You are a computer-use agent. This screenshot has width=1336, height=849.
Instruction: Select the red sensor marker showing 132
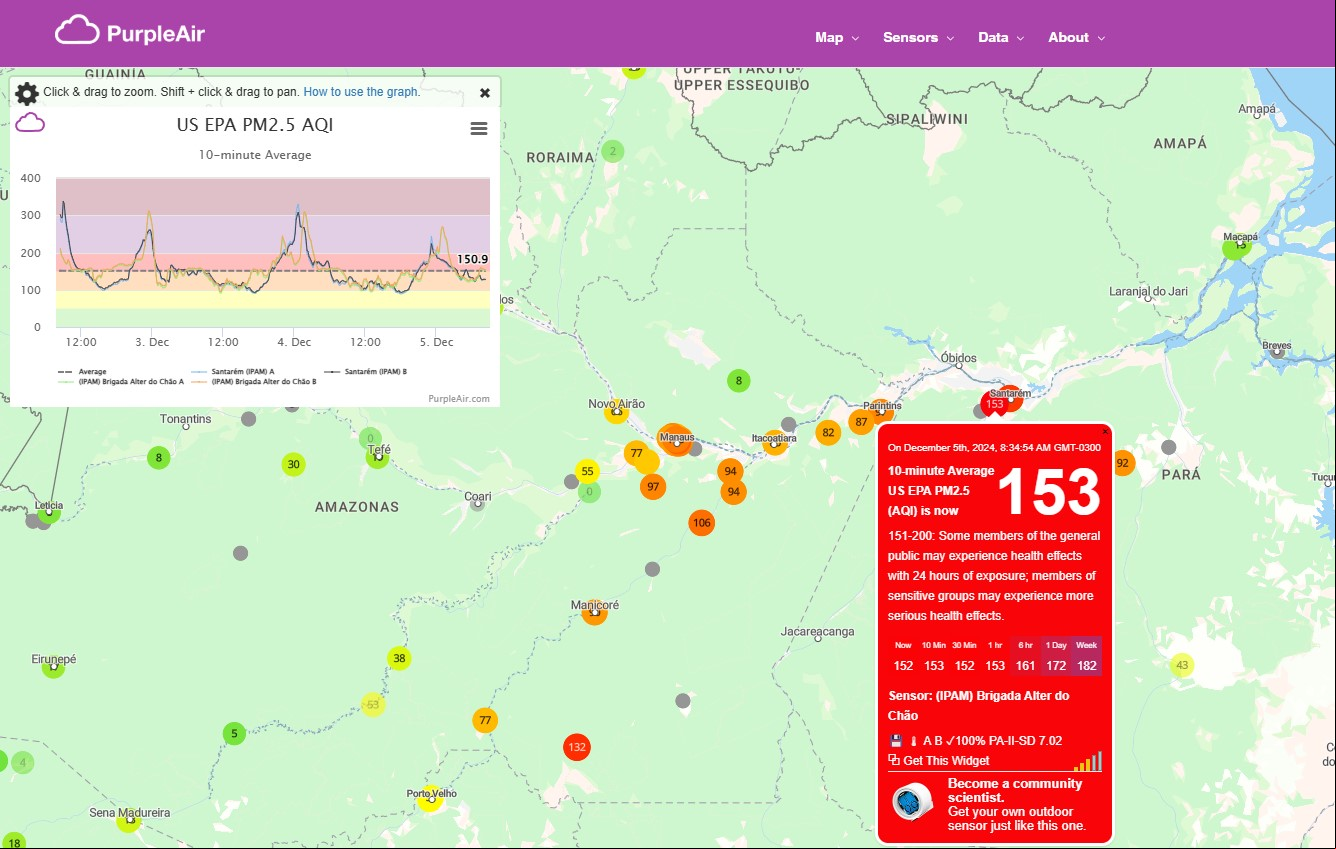point(576,747)
